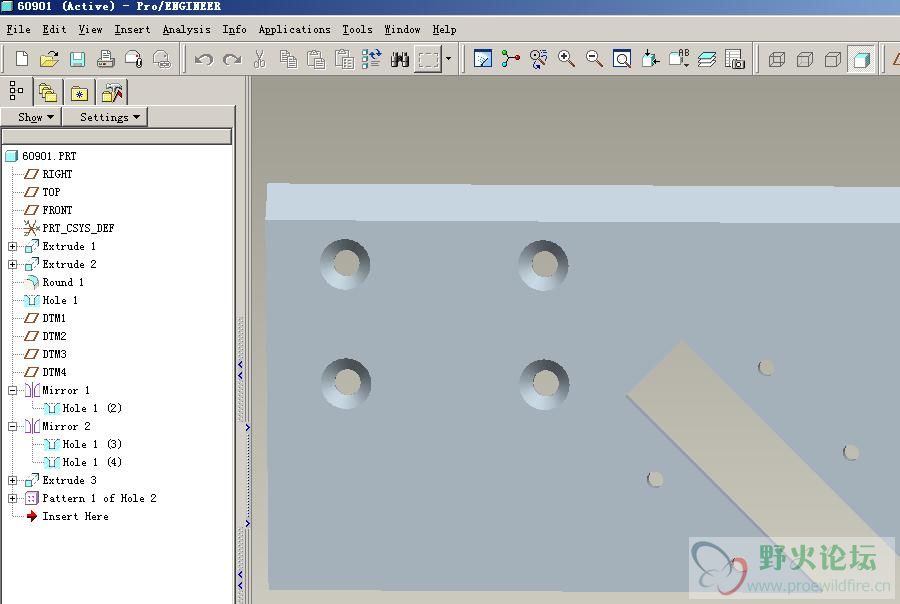Switch to Wireframe display
This screenshot has height=604, width=900.
point(777,59)
